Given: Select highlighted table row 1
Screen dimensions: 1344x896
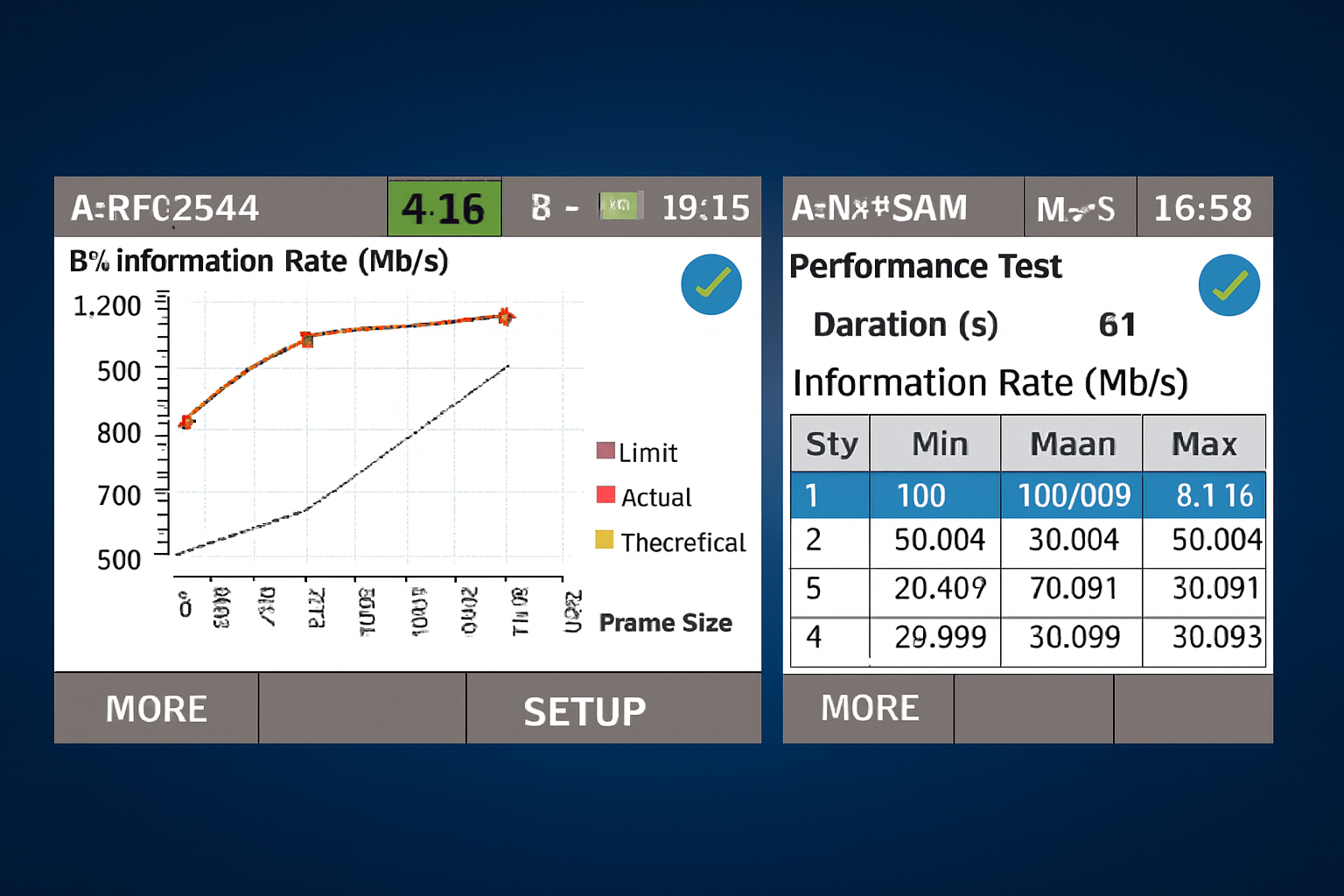Looking at the screenshot, I should tap(1027, 495).
